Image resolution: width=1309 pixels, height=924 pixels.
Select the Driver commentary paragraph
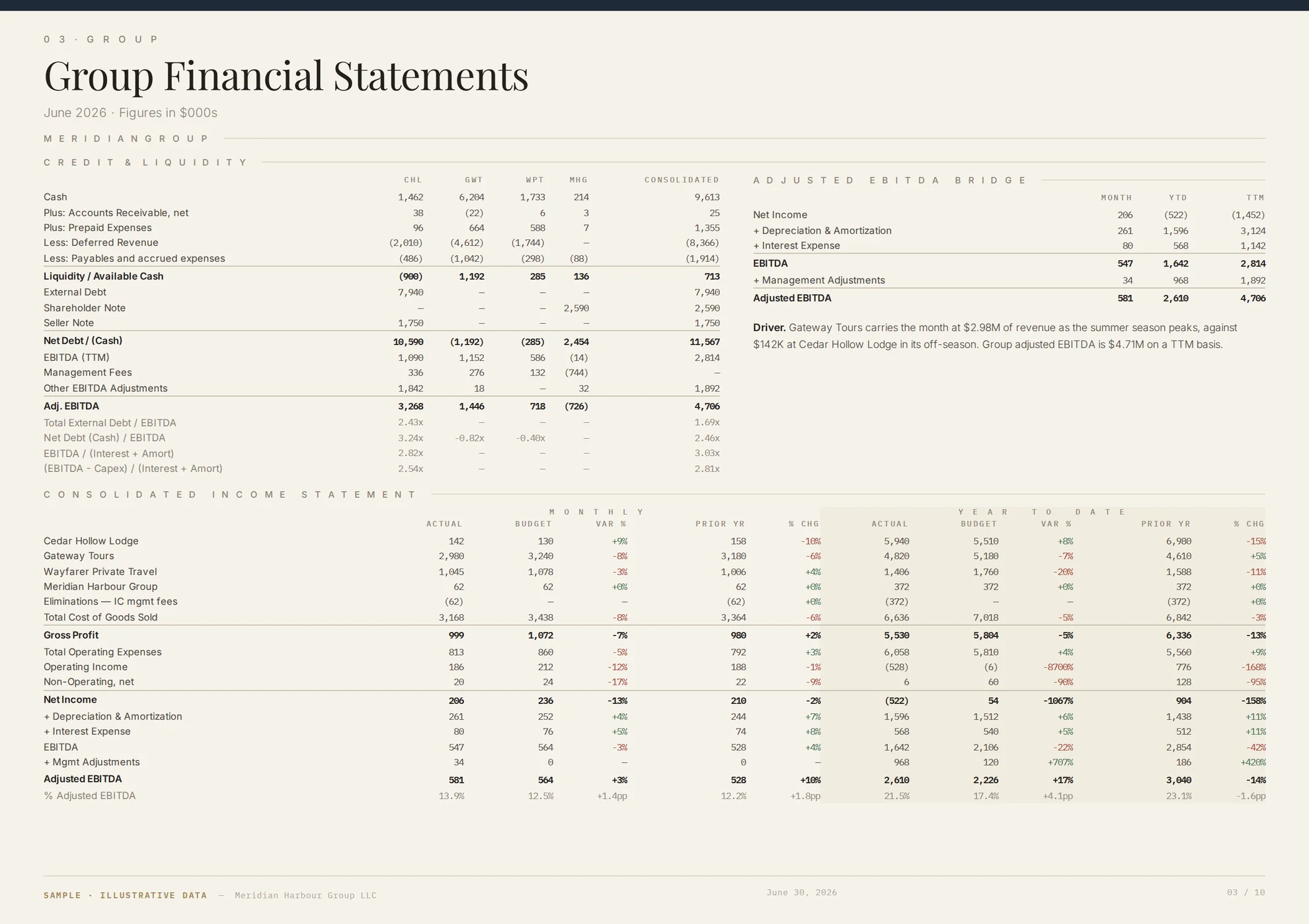(995, 336)
